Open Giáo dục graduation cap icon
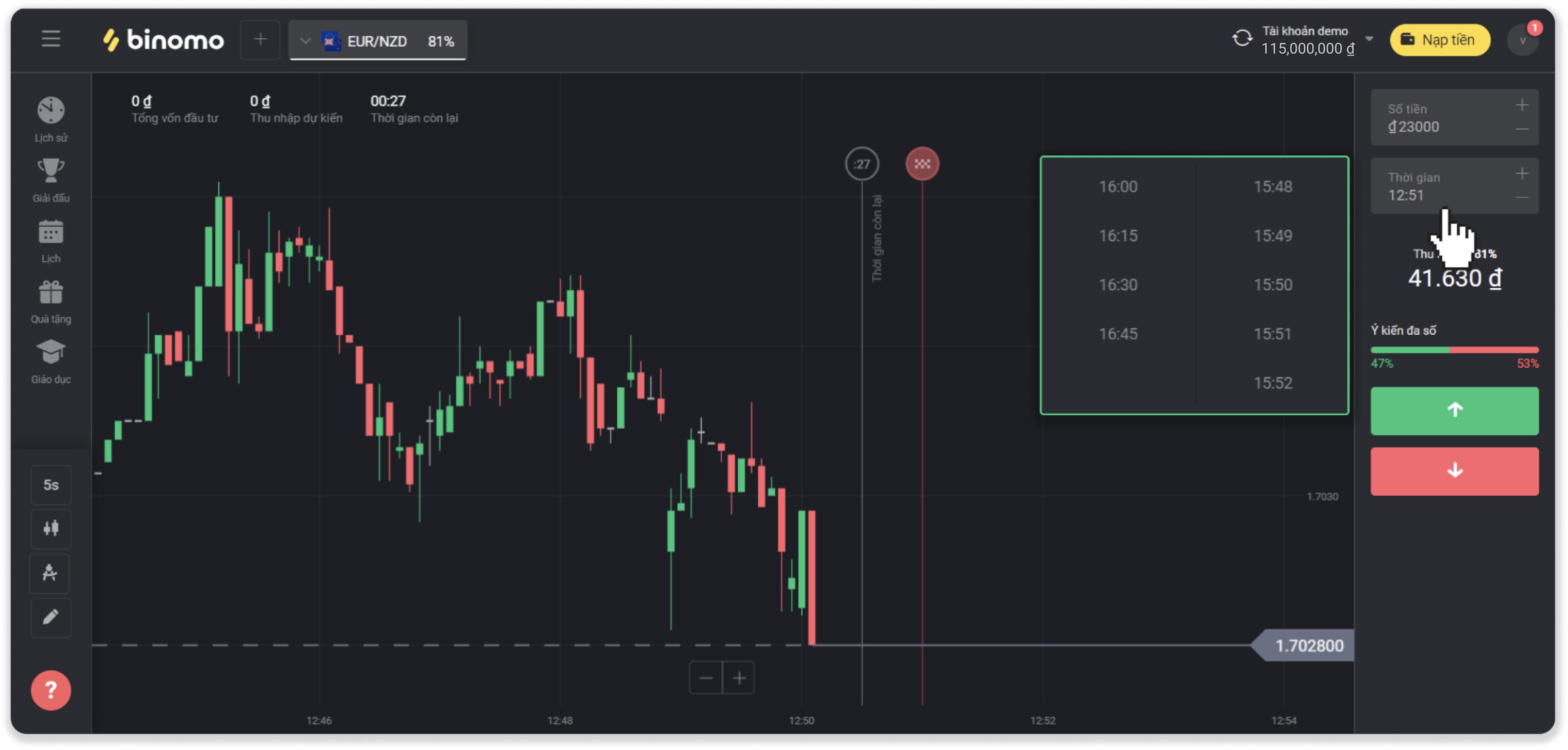Viewport: 1568px width, 750px height. (51, 352)
